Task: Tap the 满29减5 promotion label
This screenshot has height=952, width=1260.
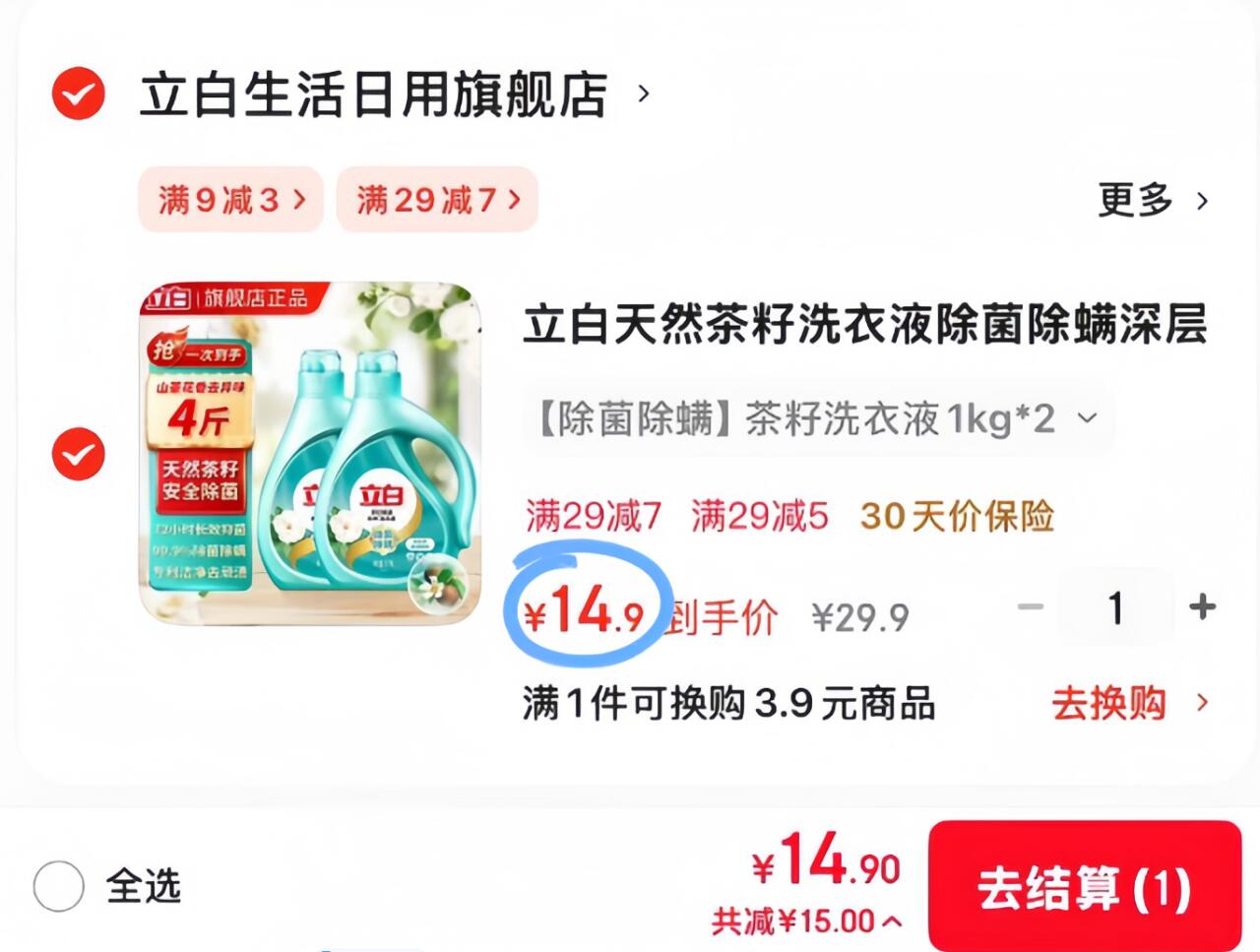Action: coord(759,516)
